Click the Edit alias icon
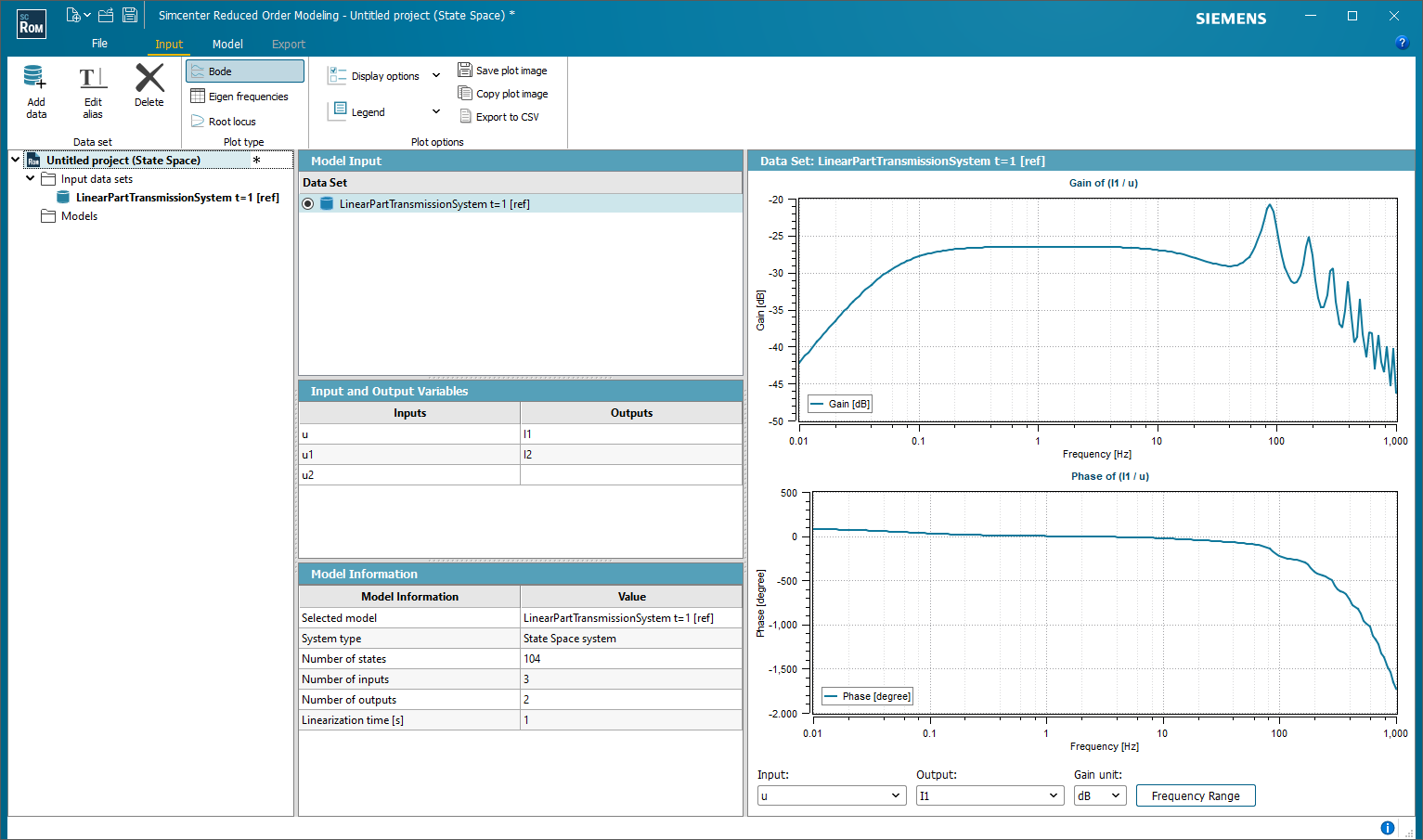Image resolution: width=1423 pixels, height=840 pixels. point(93,78)
